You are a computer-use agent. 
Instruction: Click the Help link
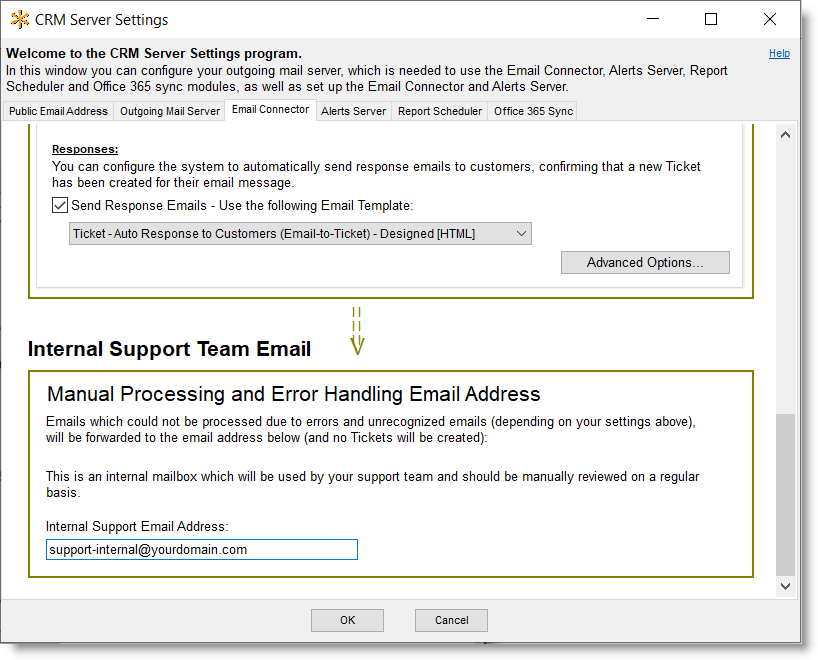point(779,54)
